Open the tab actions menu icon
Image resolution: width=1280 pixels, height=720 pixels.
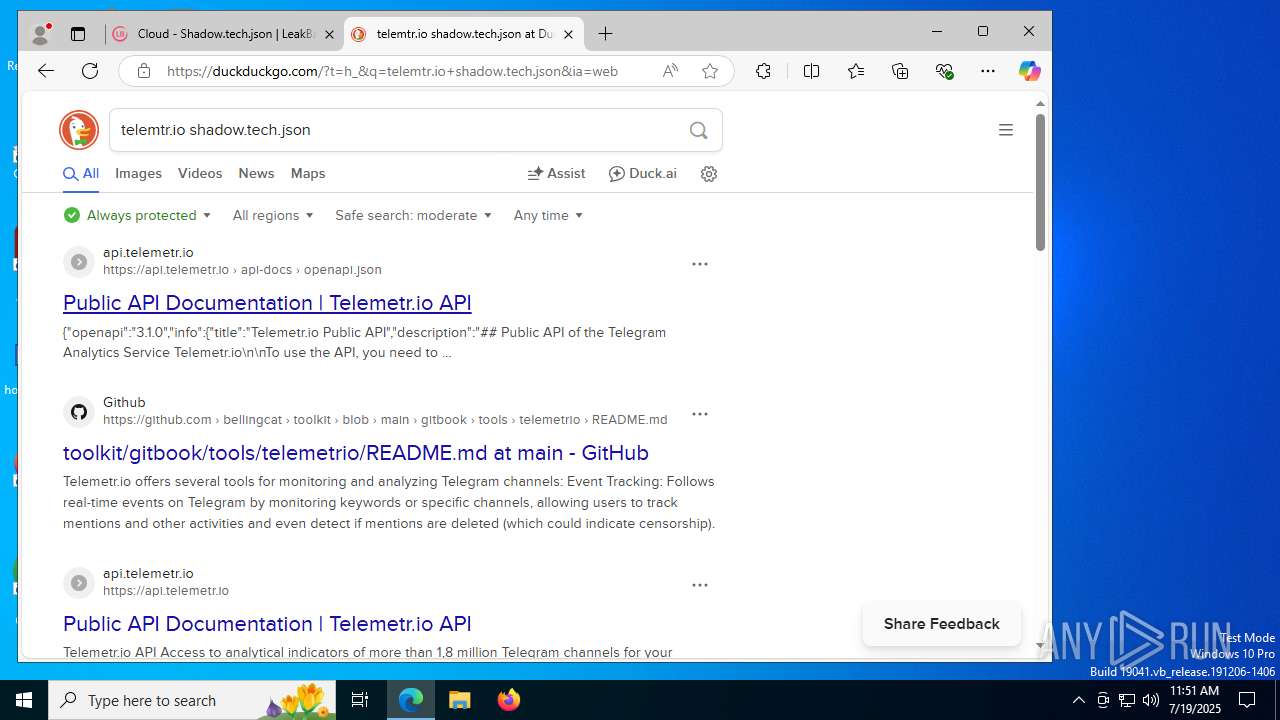tap(78, 34)
